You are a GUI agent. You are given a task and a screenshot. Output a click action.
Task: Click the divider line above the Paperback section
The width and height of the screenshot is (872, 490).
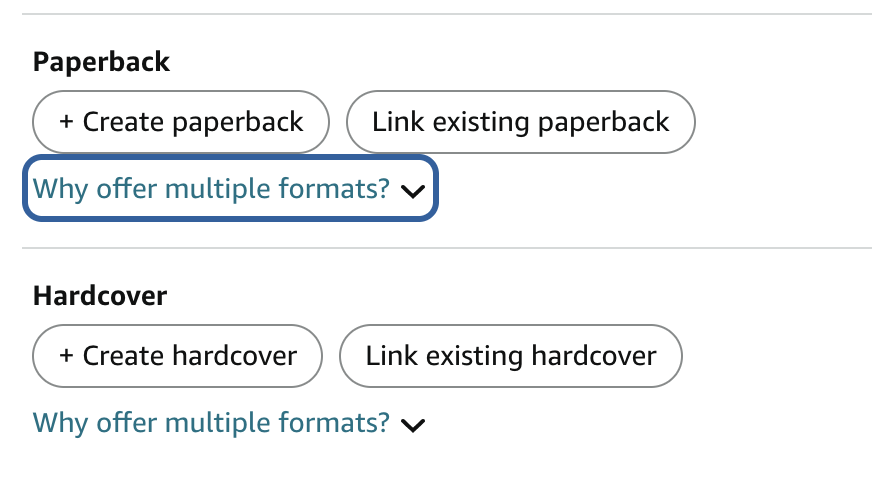(x=446, y=14)
